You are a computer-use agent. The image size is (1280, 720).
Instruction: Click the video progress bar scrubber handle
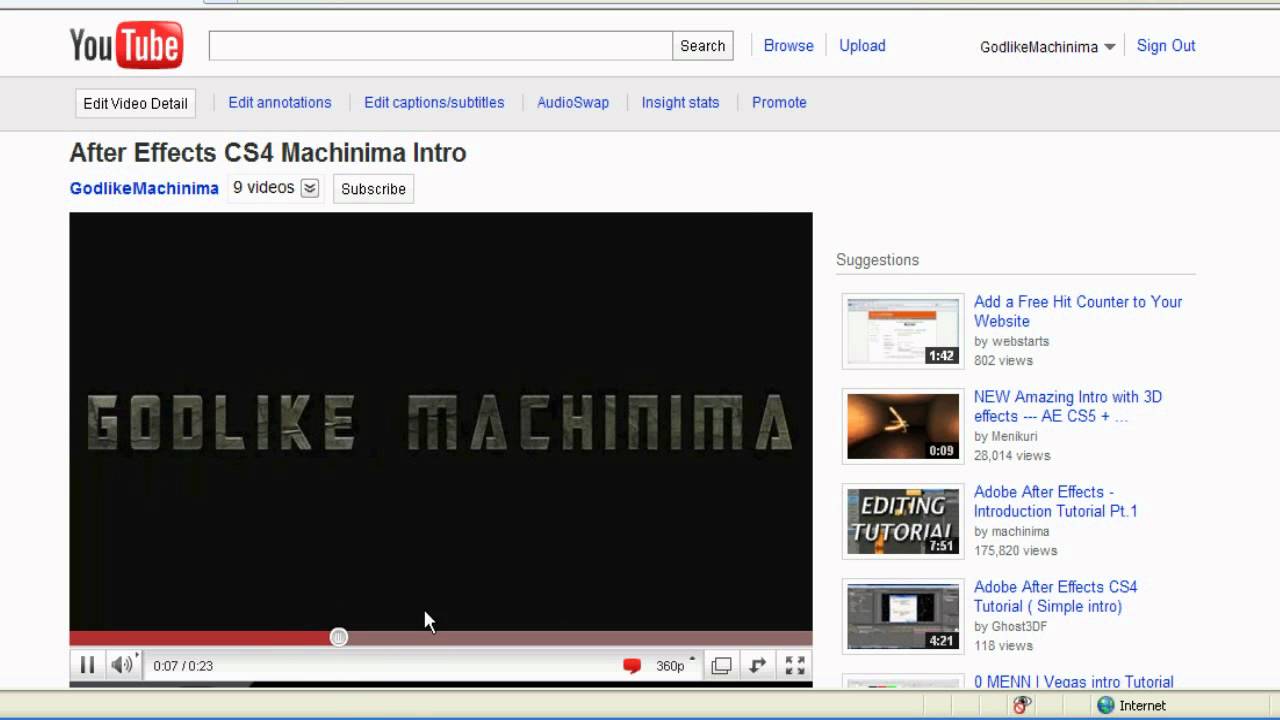coord(339,637)
